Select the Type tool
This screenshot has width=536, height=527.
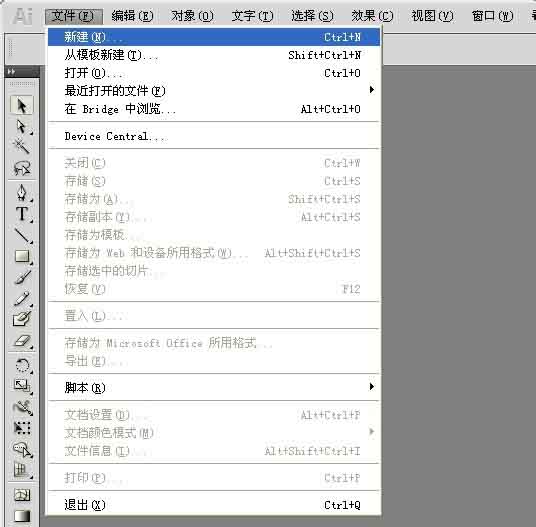(22, 214)
